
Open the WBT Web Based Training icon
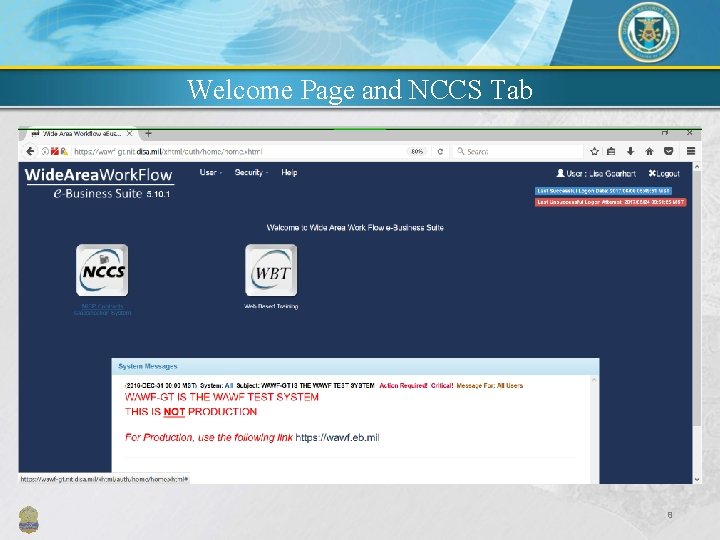click(271, 270)
